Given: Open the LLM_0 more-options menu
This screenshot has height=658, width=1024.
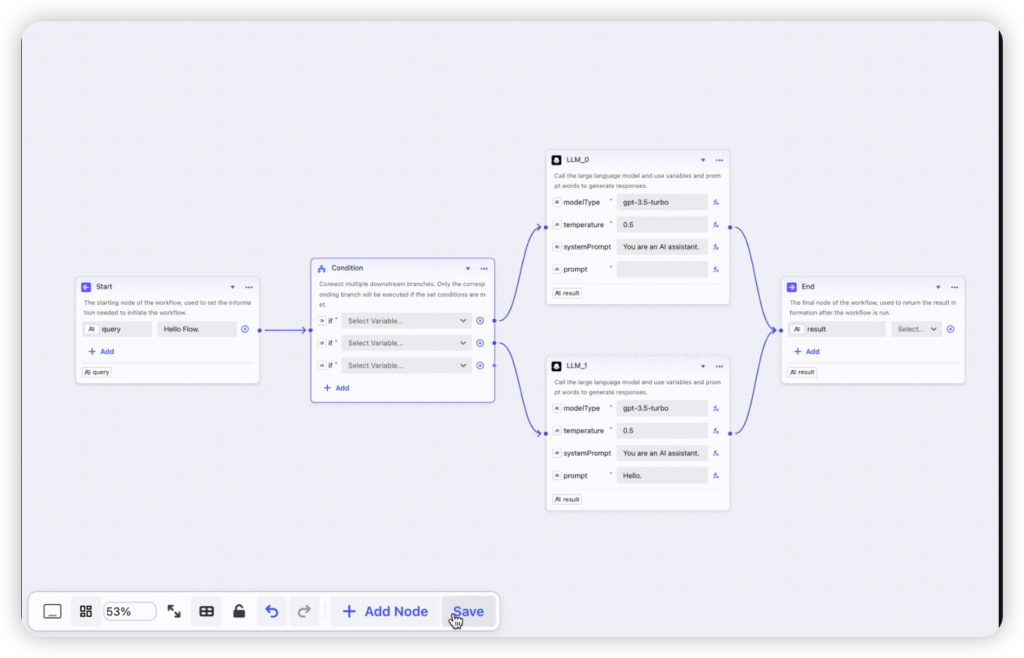Looking at the screenshot, I should [719, 160].
